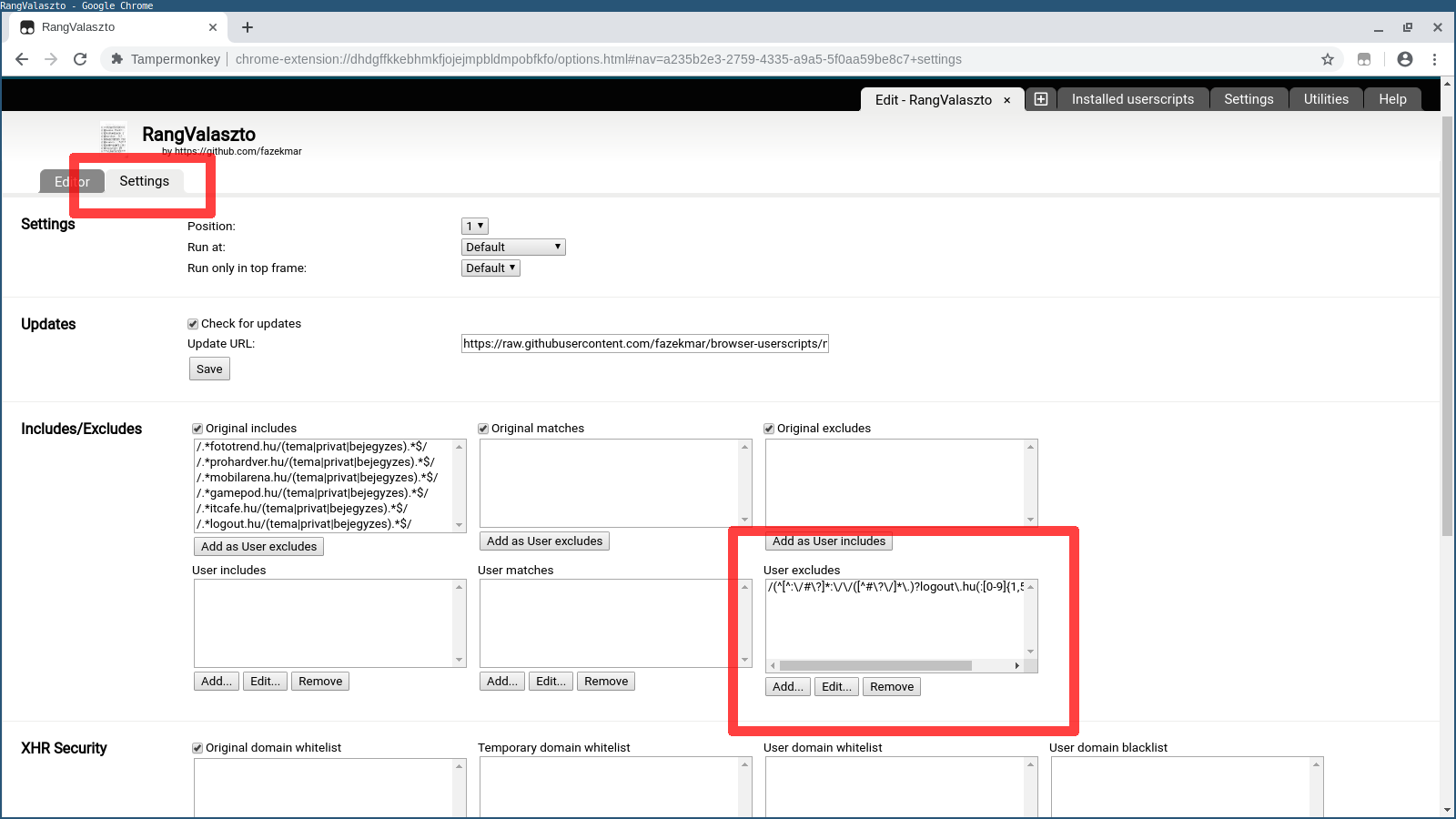The width and height of the screenshot is (1456, 819).
Task: Open Run only in top frame dropdown
Action: click(490, 268)
